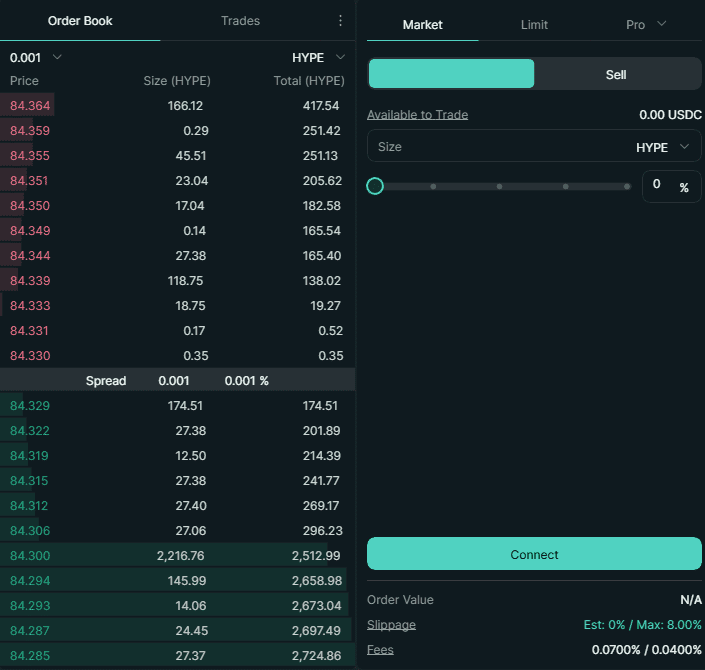Focus the percentage input box
Image resolution: width=705 pixels, height=670 pixels.
(671, 186)
